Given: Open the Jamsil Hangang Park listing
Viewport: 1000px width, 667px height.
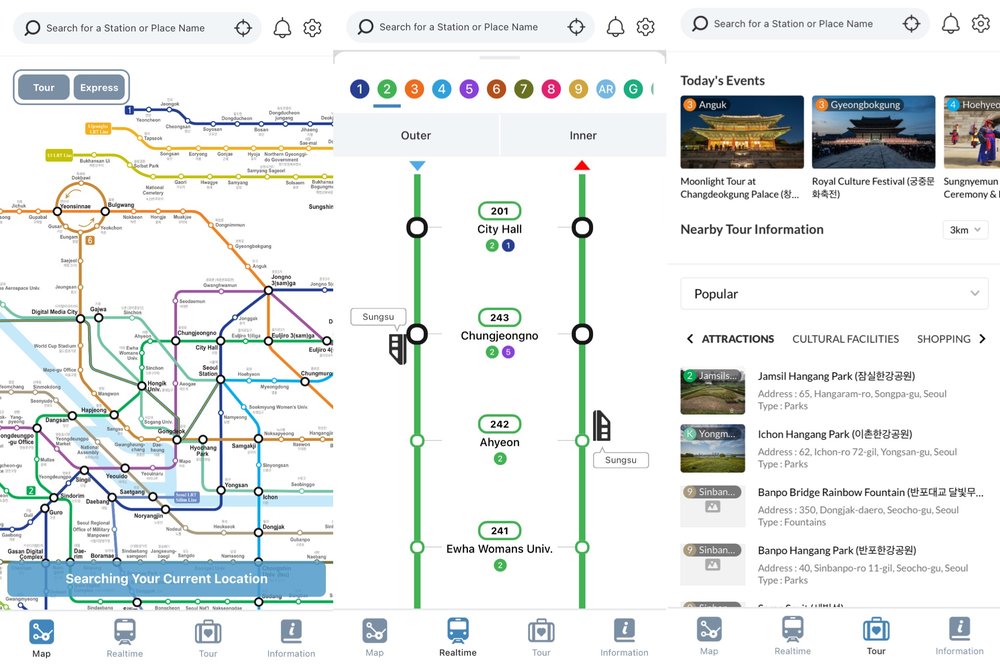Looking at the screenshot, I should tap(836, 376).
